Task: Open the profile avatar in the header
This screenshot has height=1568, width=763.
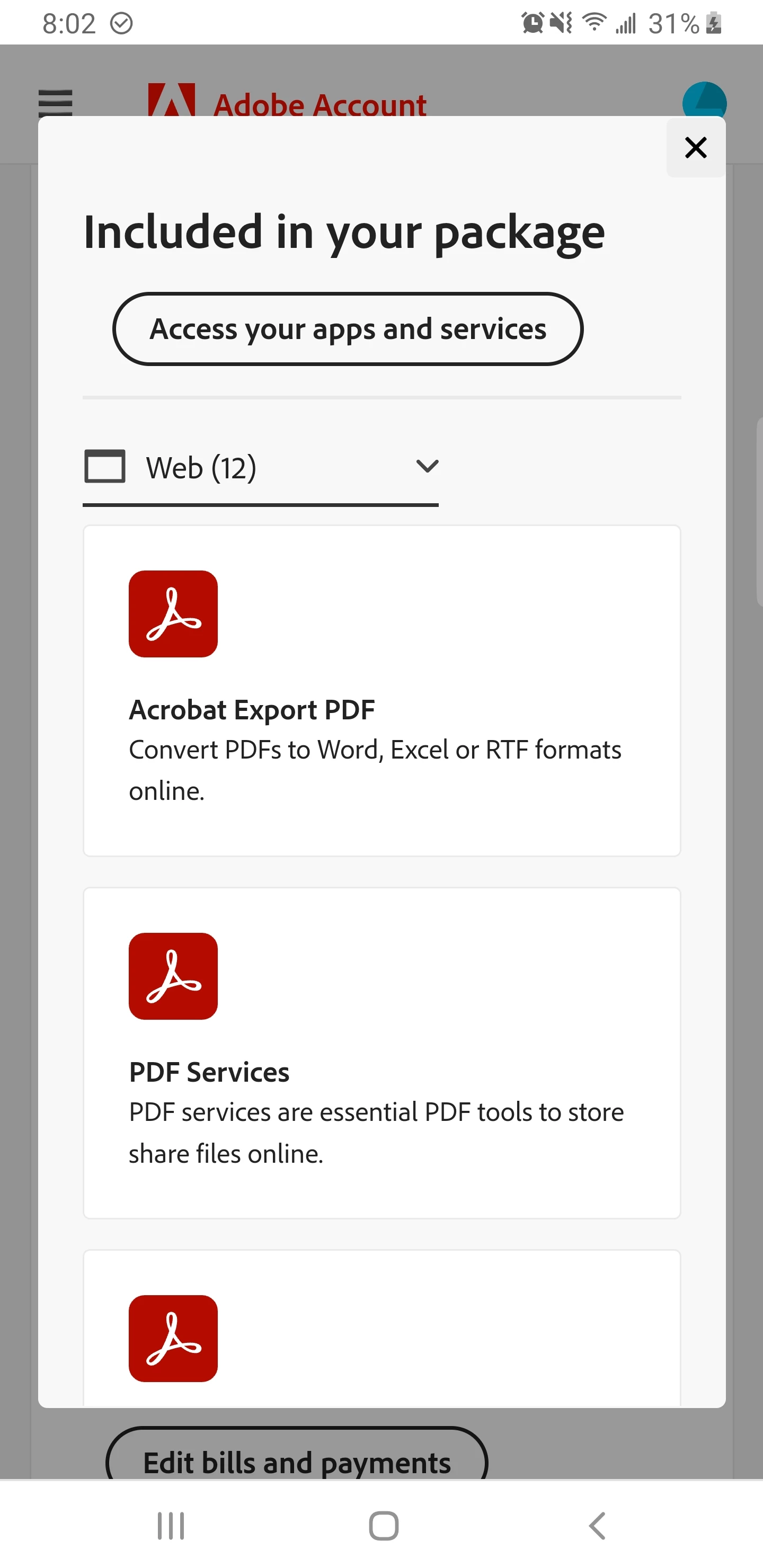Action: pyautogui.click(x=705, y=99)
